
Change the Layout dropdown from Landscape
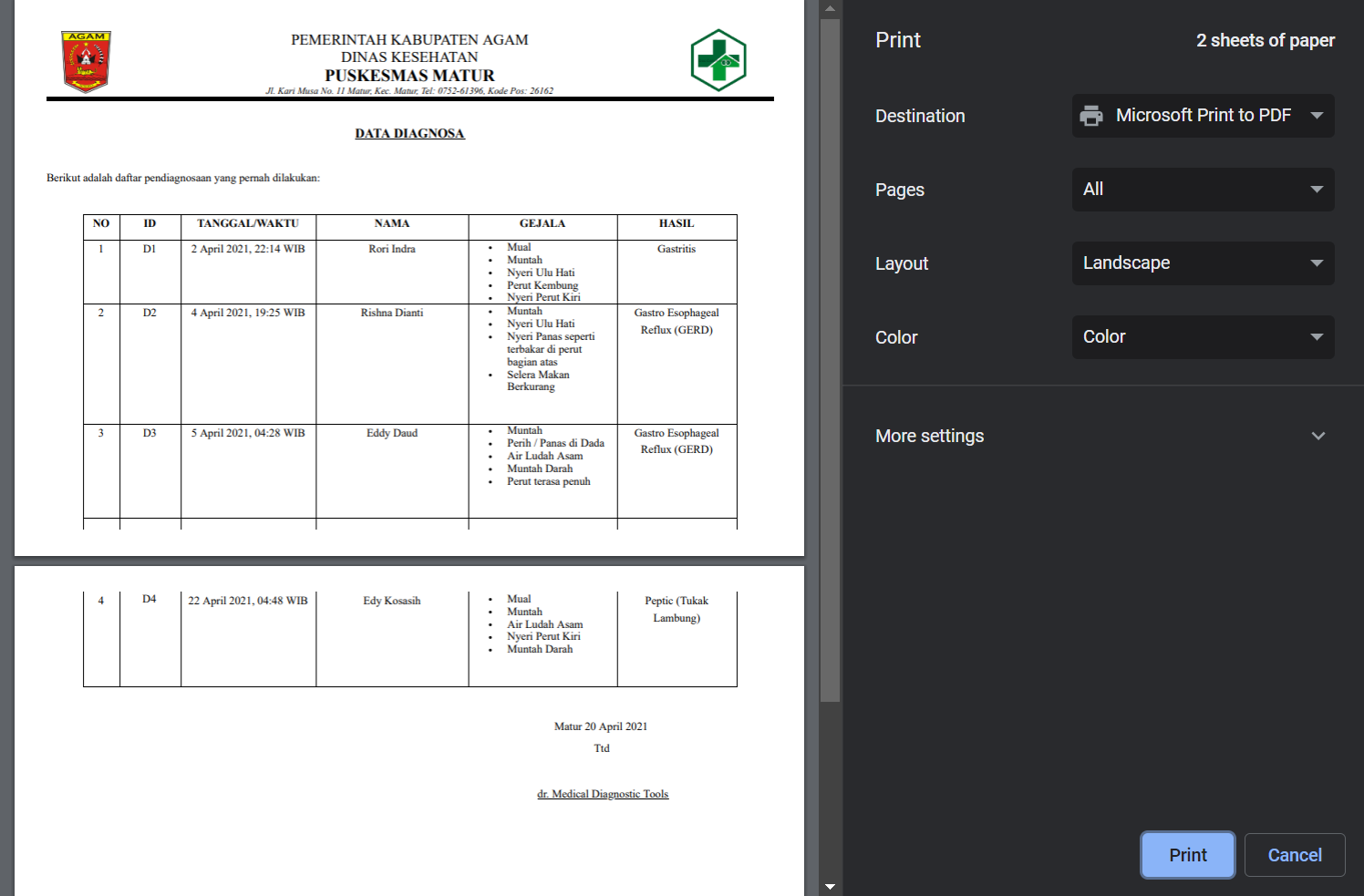pyautogui.click(x=1203, y=263)
